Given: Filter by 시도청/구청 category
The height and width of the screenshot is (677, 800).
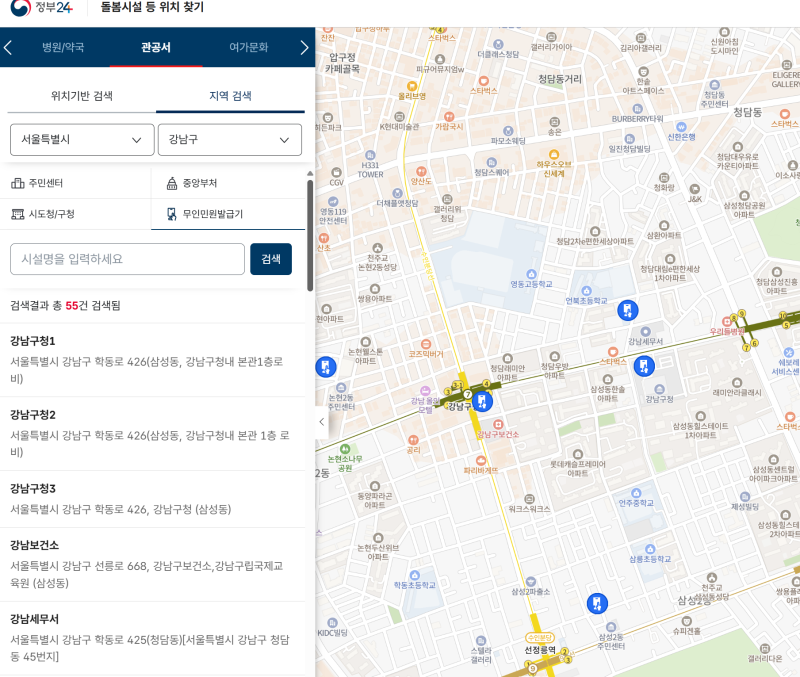Looking at the screenshot, I should [76, 214].
